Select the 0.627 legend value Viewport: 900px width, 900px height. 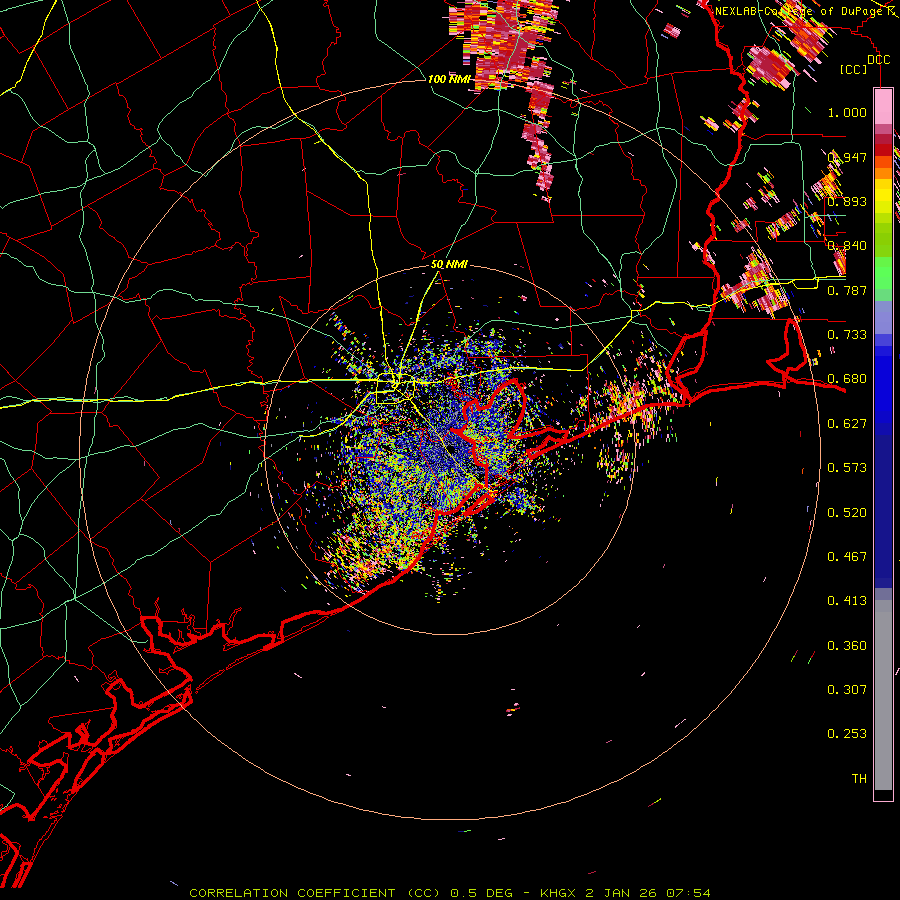point(847,424)
